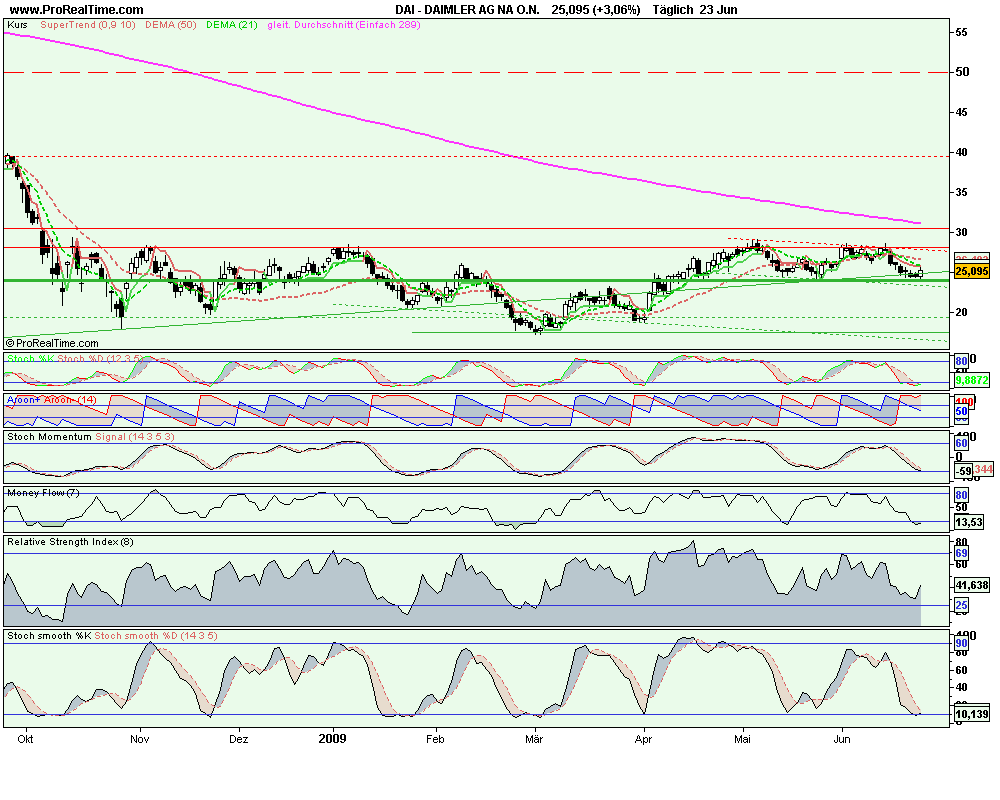This screenshot has width=1000, height=800.
Task: Click the Jun month label on time axis
Action: [x=842, y=739]
